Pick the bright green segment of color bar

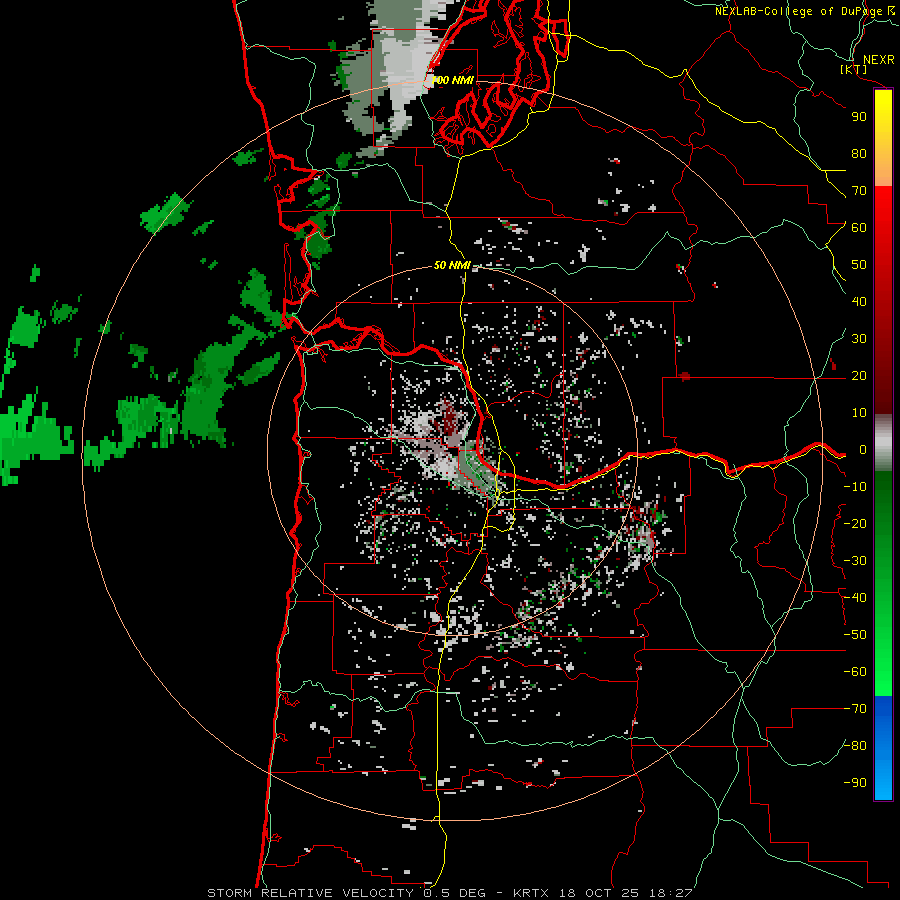(883, 660)
